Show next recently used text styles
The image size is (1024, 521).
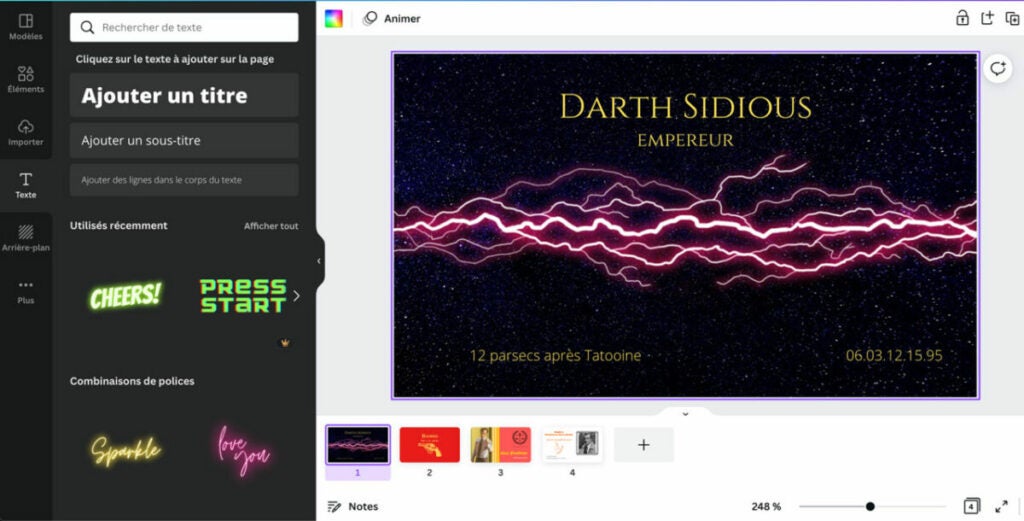click(296, 295)
